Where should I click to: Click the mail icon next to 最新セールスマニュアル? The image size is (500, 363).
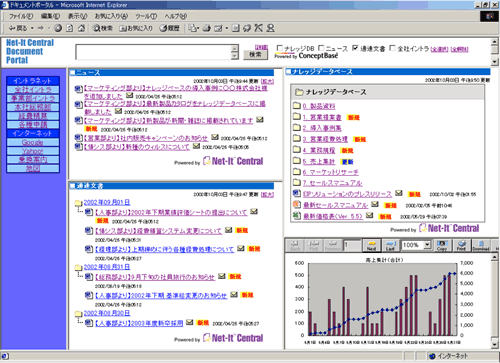point(375,204)
